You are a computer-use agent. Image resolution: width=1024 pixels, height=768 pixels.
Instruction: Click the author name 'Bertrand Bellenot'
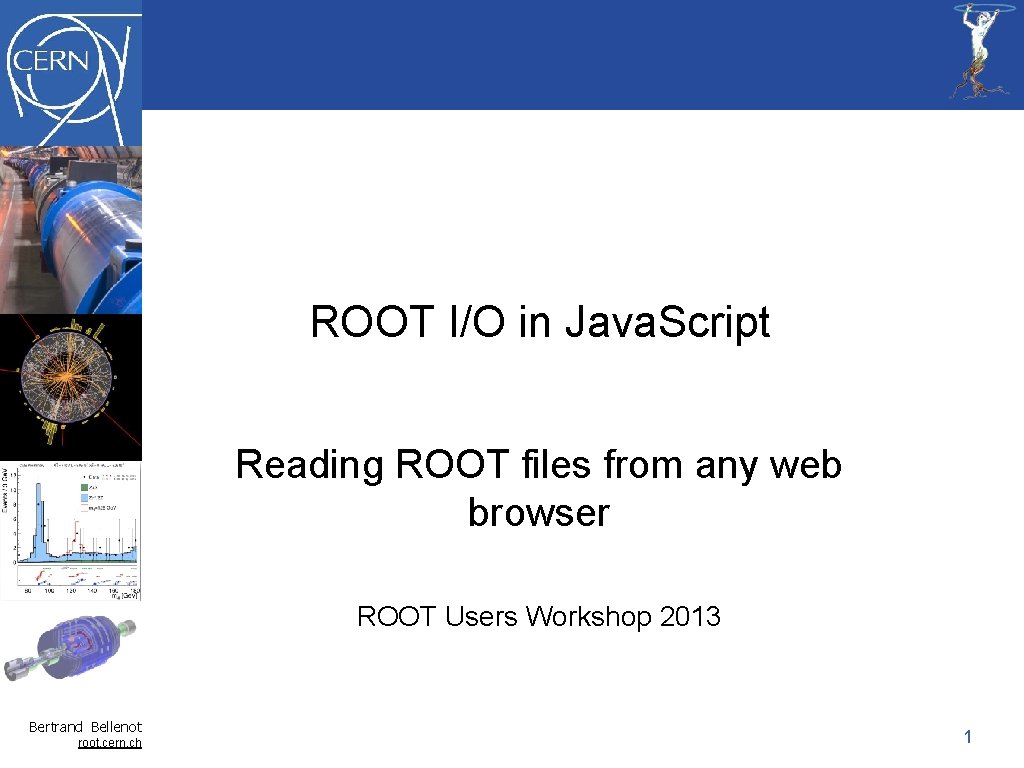pyautogui.click(x=85, y=727)
